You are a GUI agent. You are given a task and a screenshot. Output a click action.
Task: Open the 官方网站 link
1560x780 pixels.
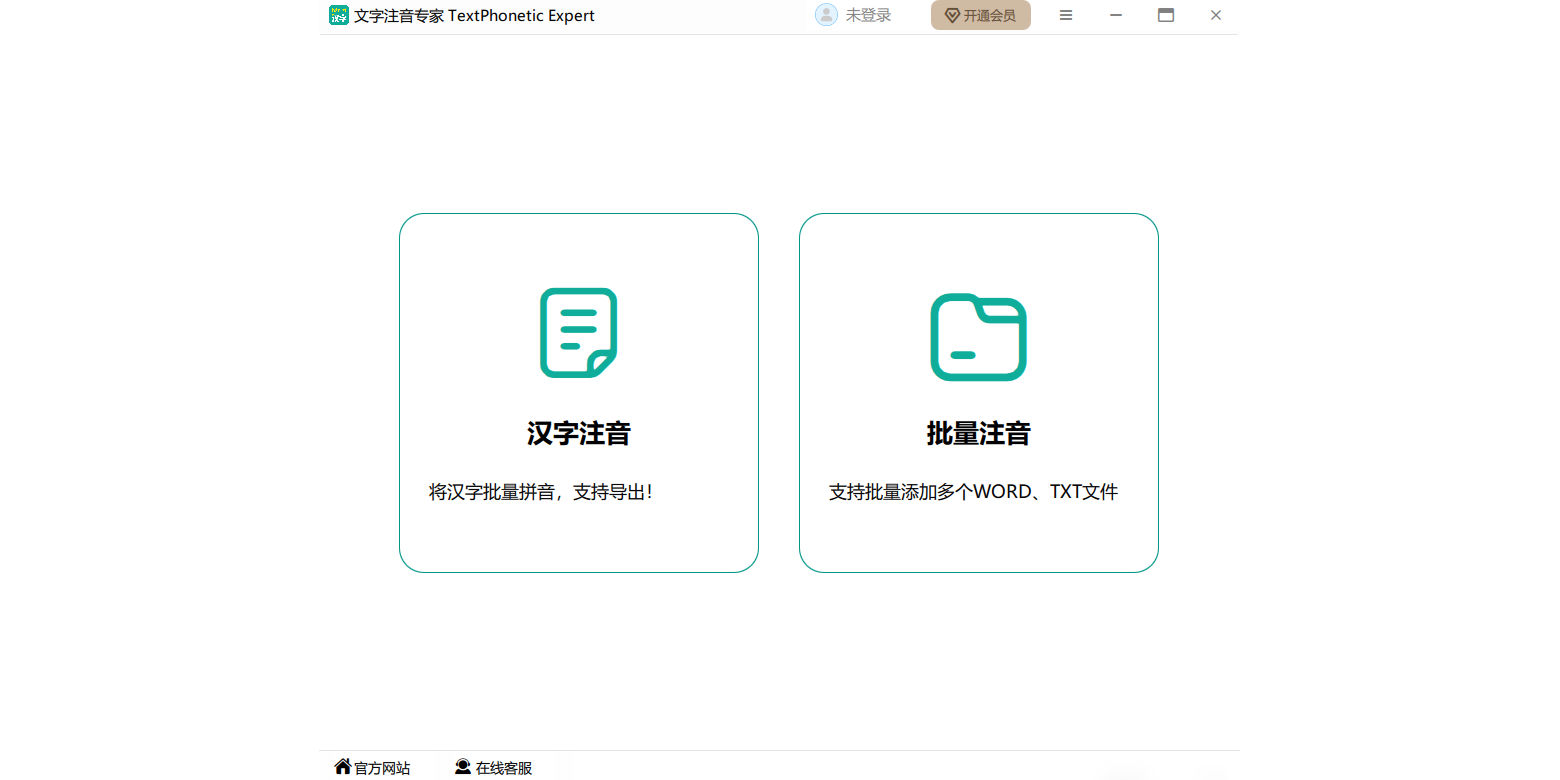pyautogui.click(x=382, y=768)
